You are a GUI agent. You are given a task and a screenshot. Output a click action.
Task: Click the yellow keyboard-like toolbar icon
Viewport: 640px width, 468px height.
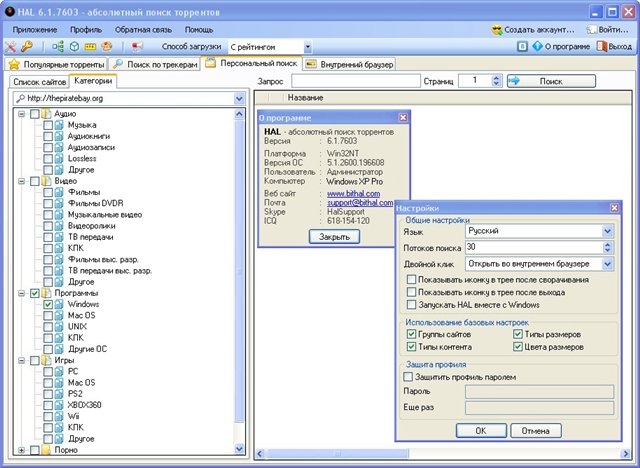(90, 47)
